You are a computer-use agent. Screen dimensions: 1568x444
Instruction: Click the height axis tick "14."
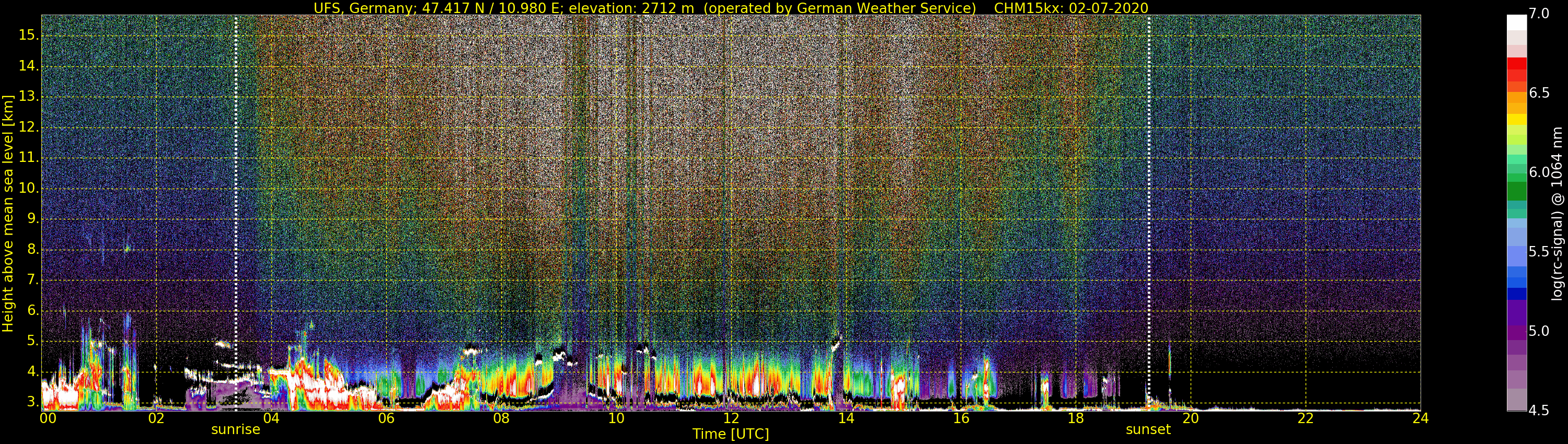(x=29, y=66)
